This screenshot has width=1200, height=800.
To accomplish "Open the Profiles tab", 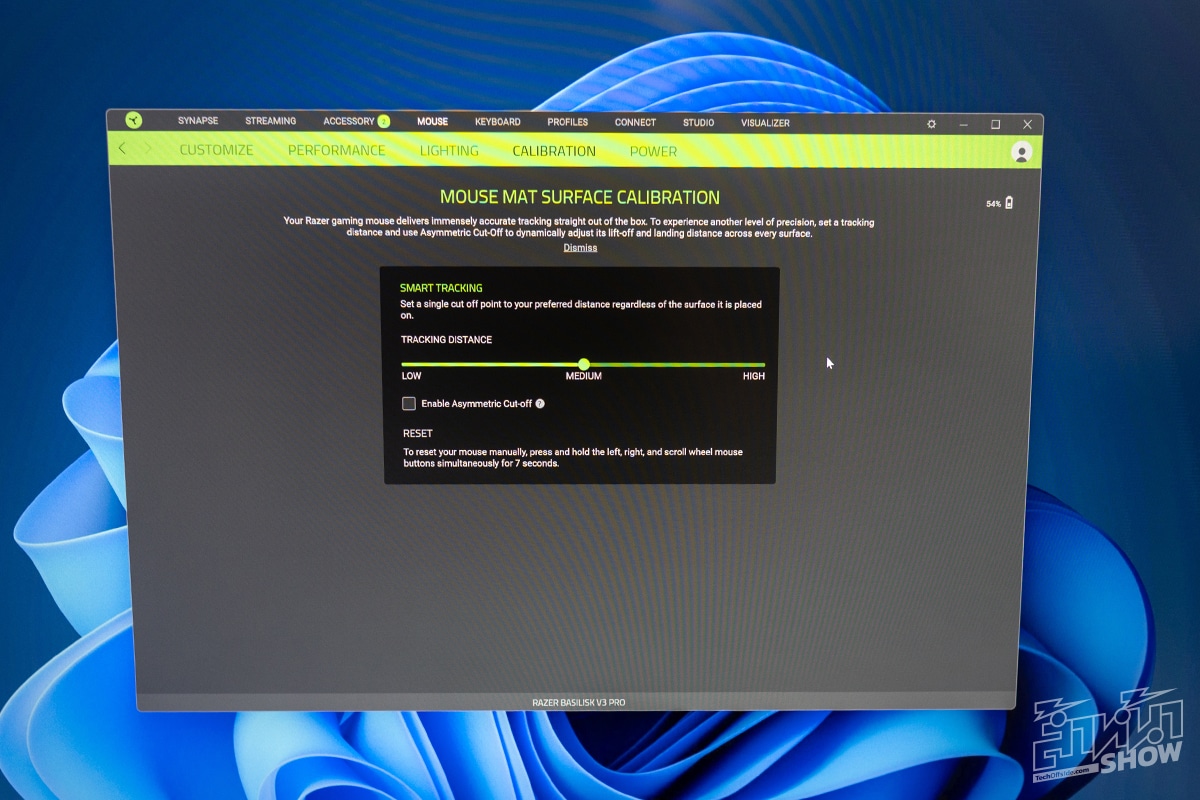I will (567, 122).
